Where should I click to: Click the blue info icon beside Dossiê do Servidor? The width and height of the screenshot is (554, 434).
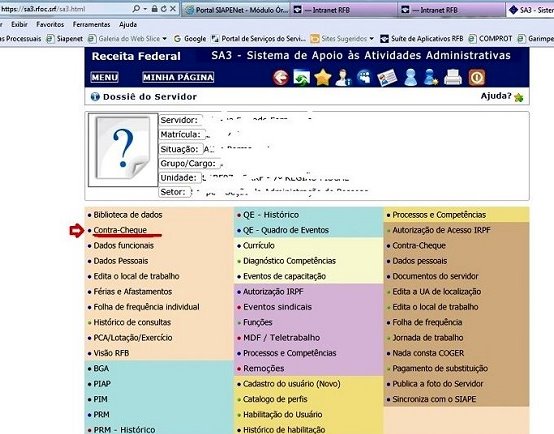coord(95,96)
